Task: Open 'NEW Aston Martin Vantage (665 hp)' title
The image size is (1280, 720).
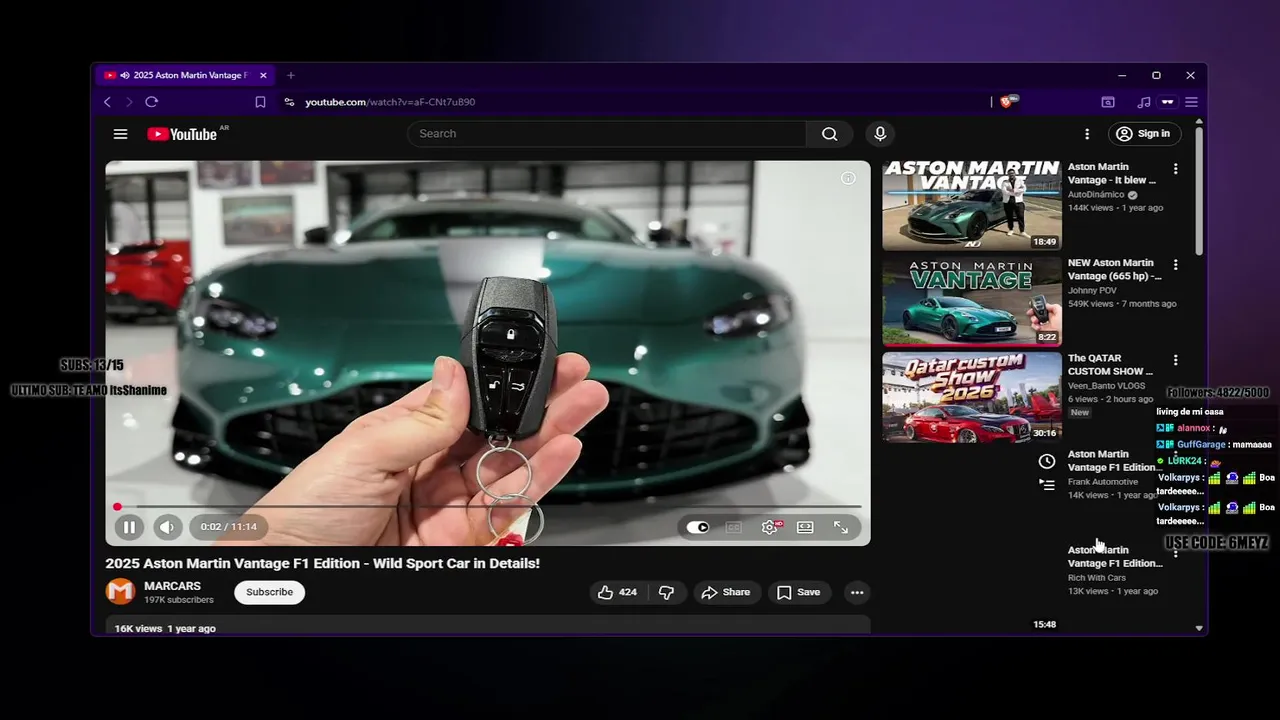Action: pos(1115,269)
